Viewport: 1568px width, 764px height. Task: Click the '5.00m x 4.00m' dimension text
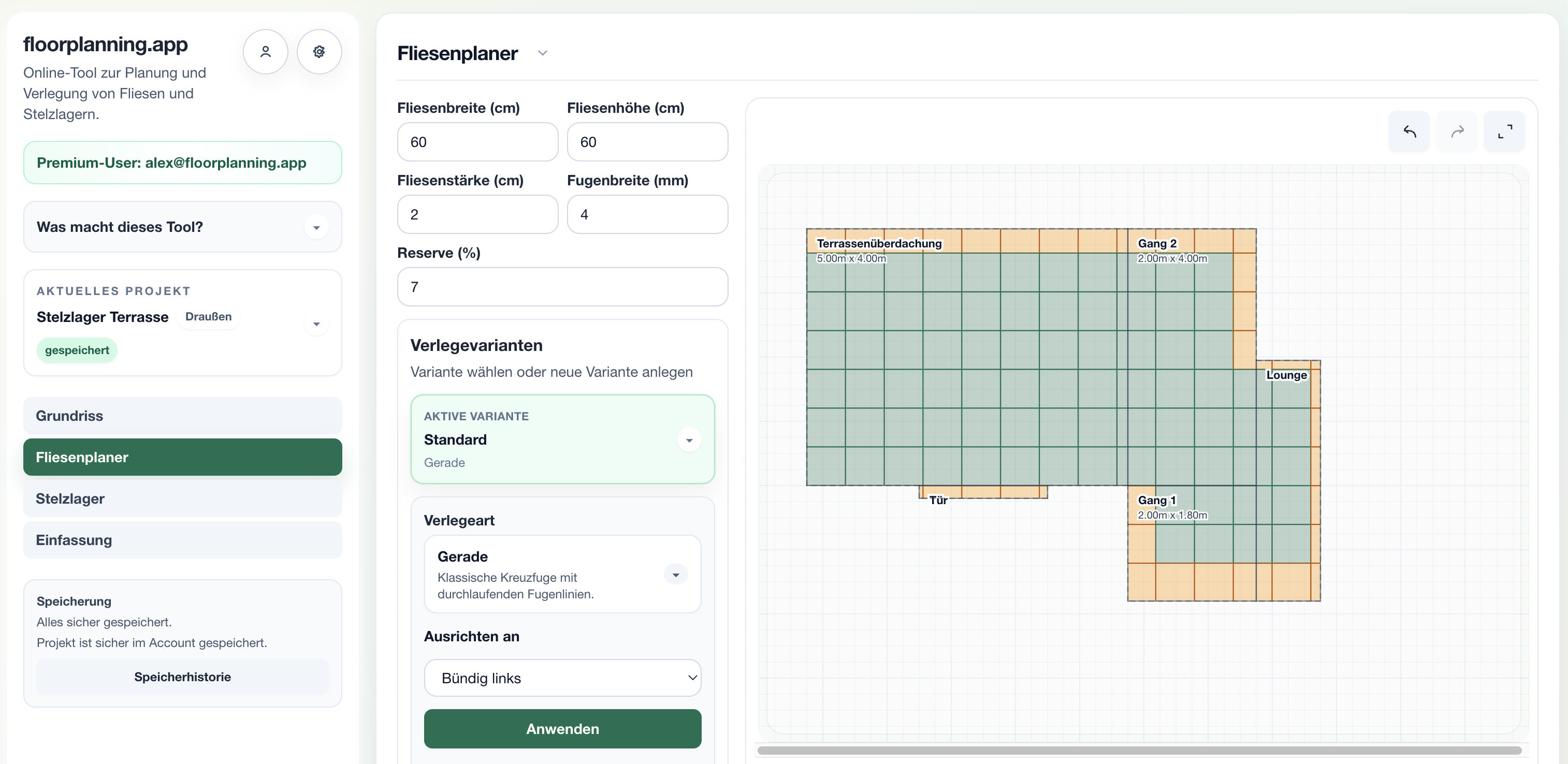pyautogui.click(x=851, y=258)
